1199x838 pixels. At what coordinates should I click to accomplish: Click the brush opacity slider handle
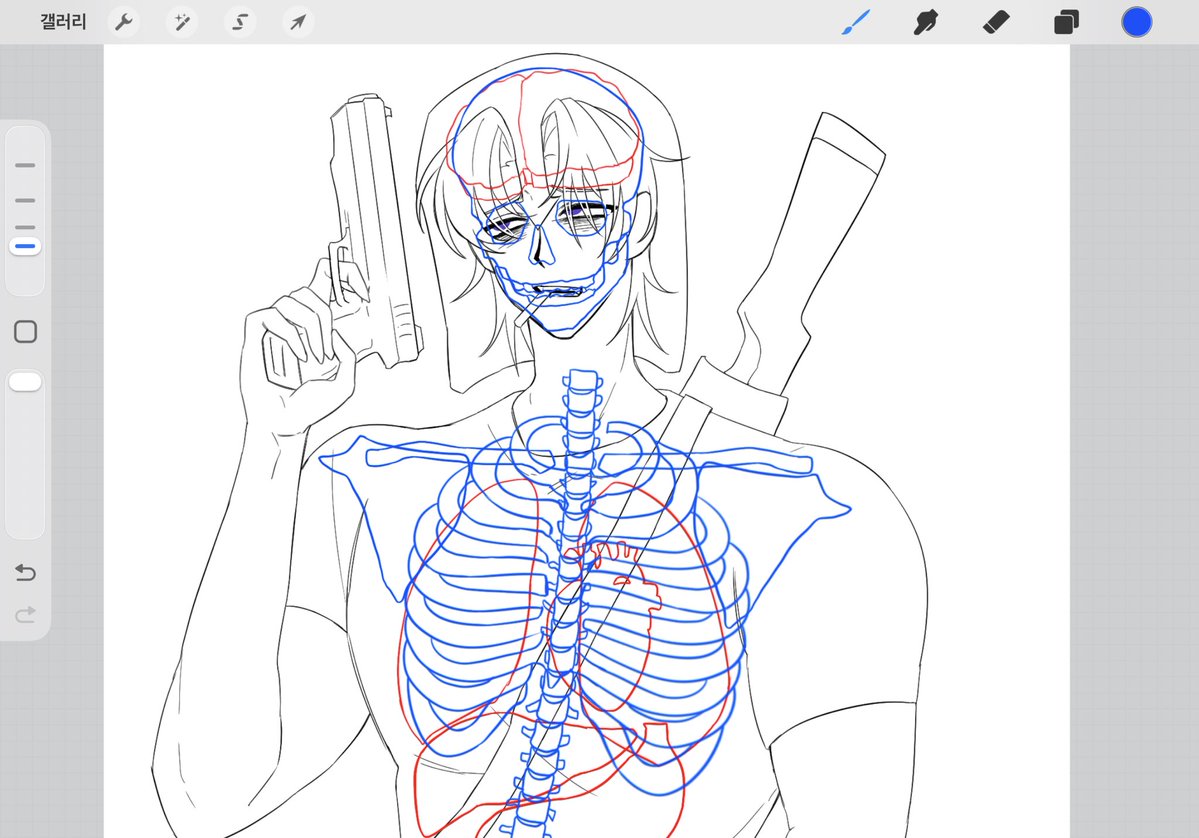25,382
